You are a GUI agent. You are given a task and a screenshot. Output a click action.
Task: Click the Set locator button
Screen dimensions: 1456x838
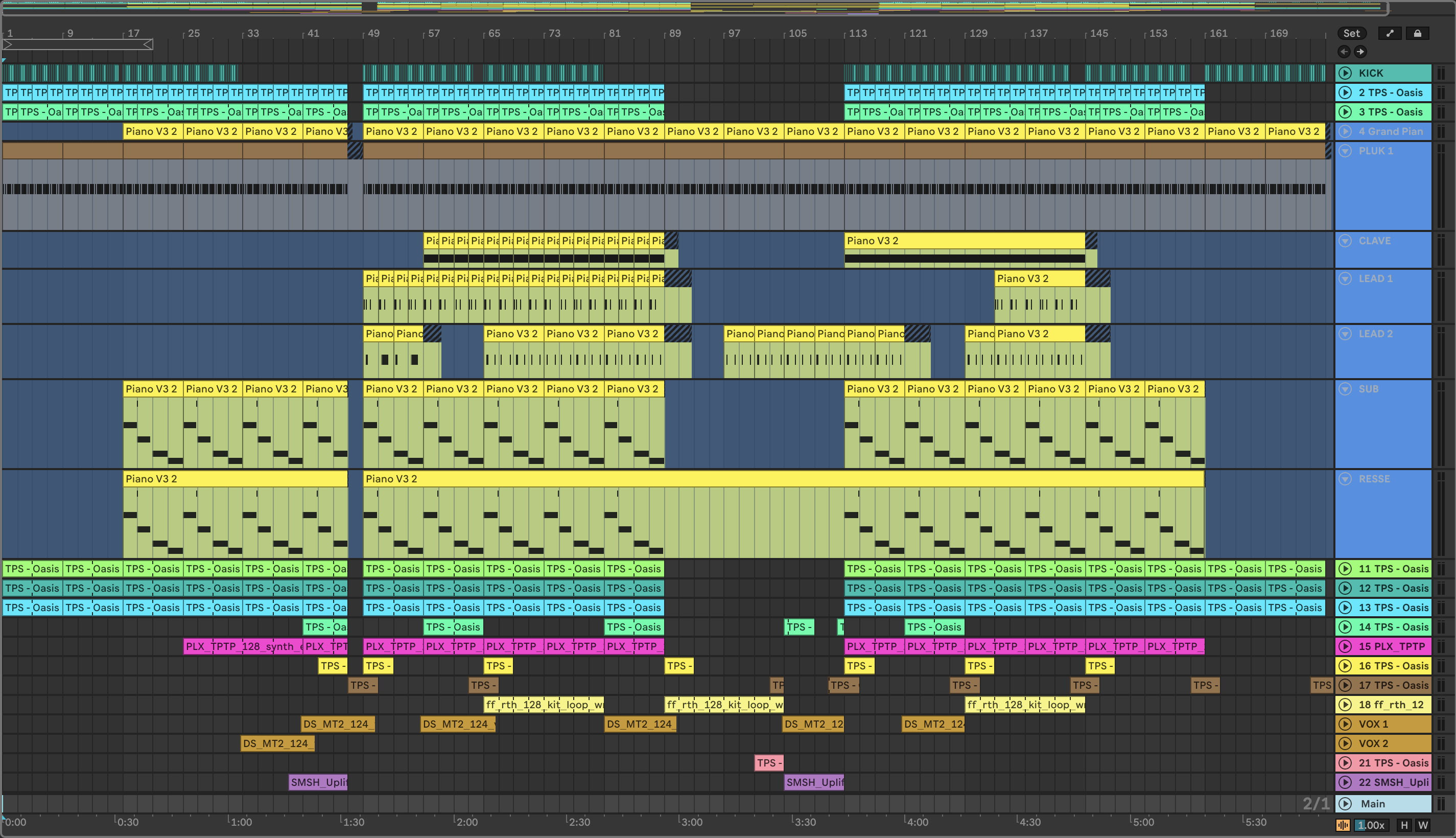(x=1351, y=33)
